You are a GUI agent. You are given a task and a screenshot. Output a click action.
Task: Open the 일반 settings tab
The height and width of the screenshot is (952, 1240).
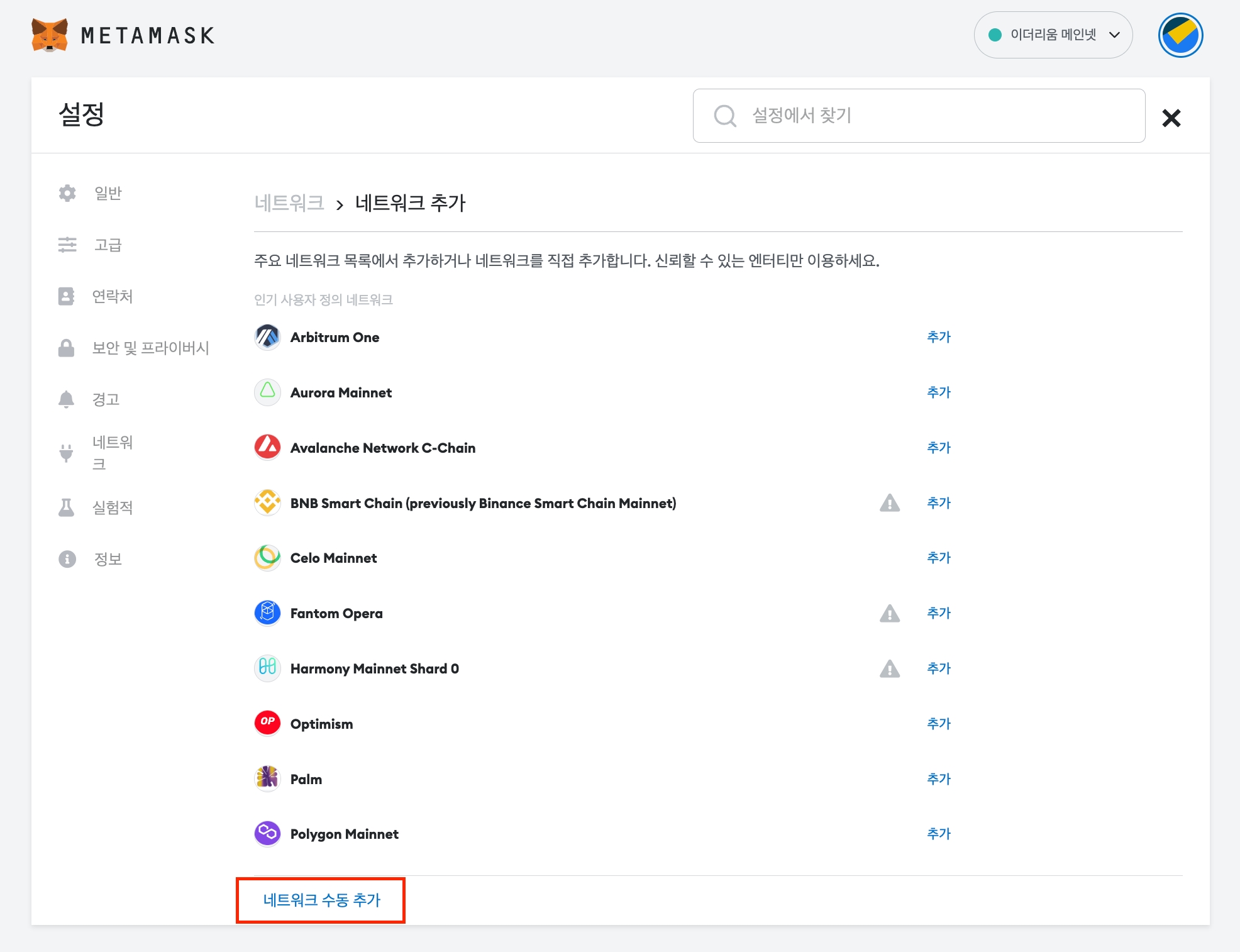[x=108, y=193]
